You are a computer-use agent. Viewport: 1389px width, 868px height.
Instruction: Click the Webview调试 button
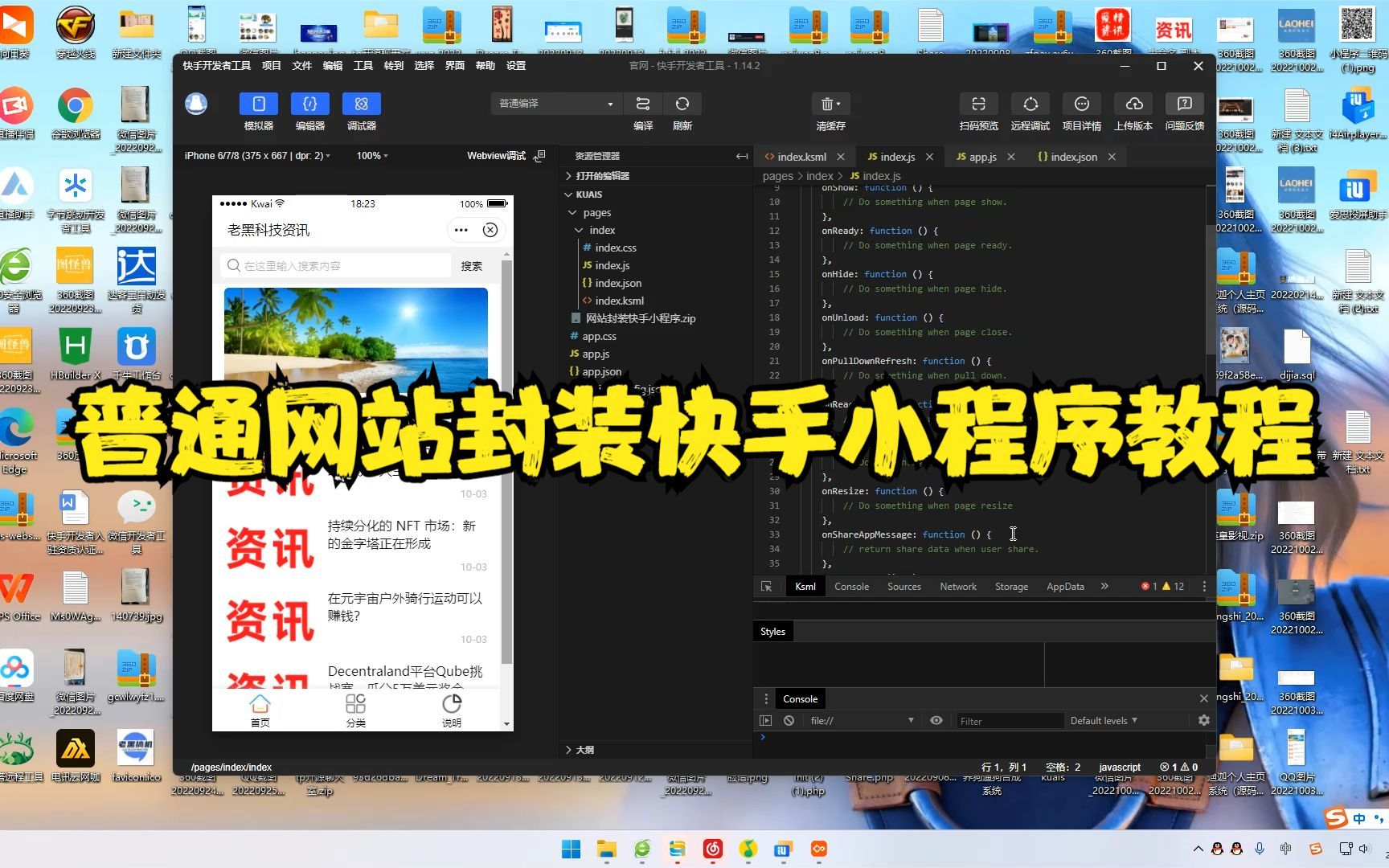(x=506, y=156)
